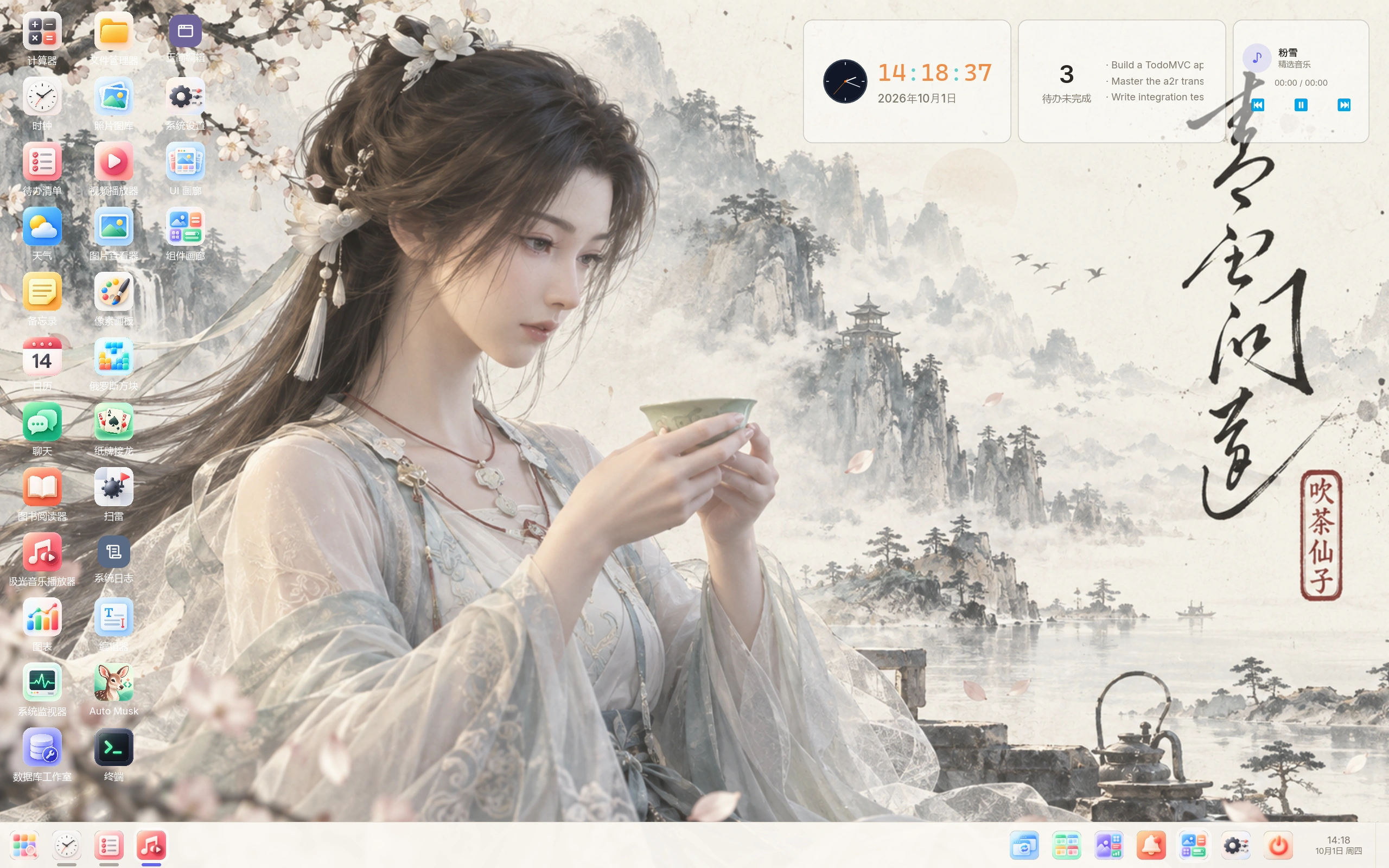Open the 系统监视器 system monitor
Image resolution: width=1389 pixels, height=868 pixels.
[x=42, y=682]
